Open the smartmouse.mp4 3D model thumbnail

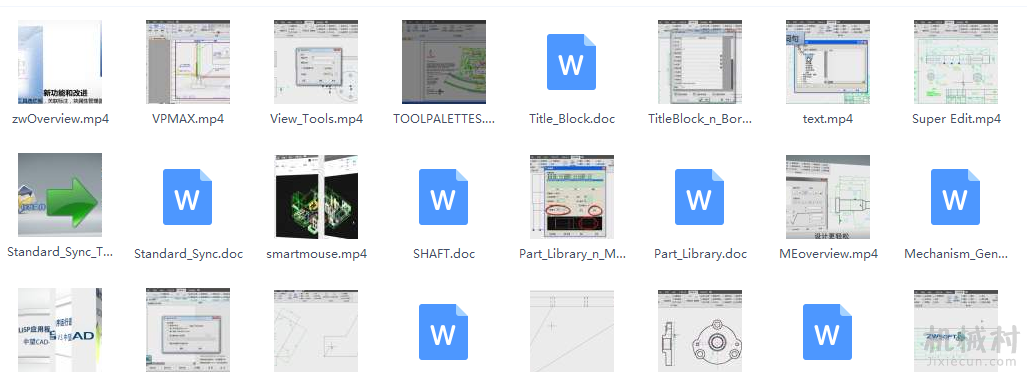tap(316, 196)
